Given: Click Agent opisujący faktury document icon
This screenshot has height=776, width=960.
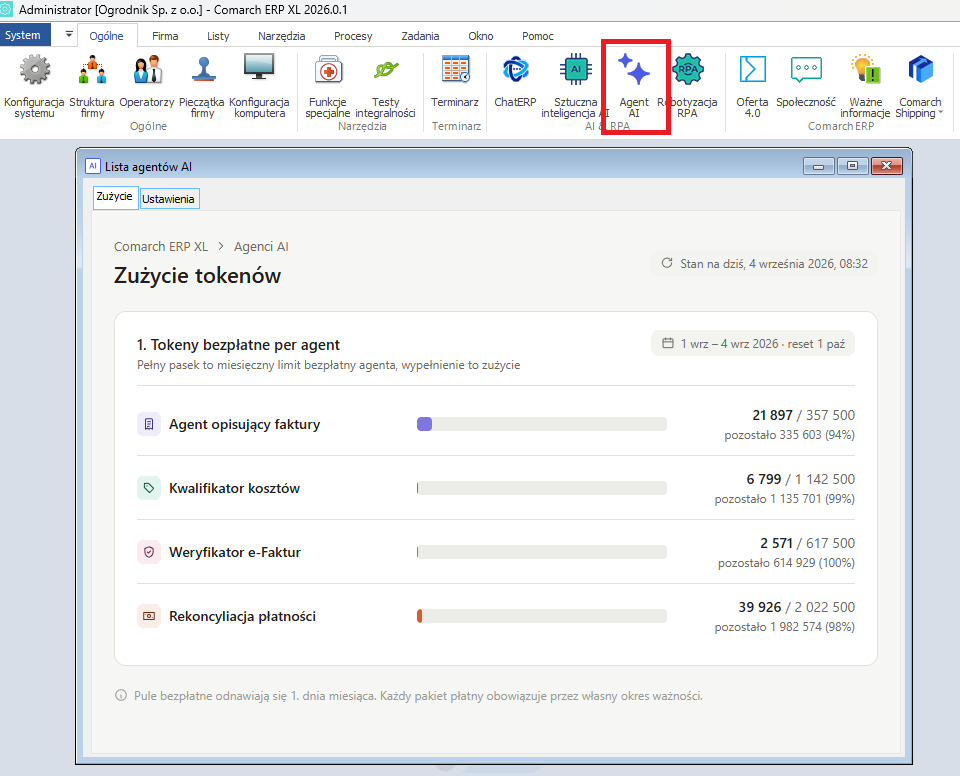Looking at the screenshot, I should point(149,424).
